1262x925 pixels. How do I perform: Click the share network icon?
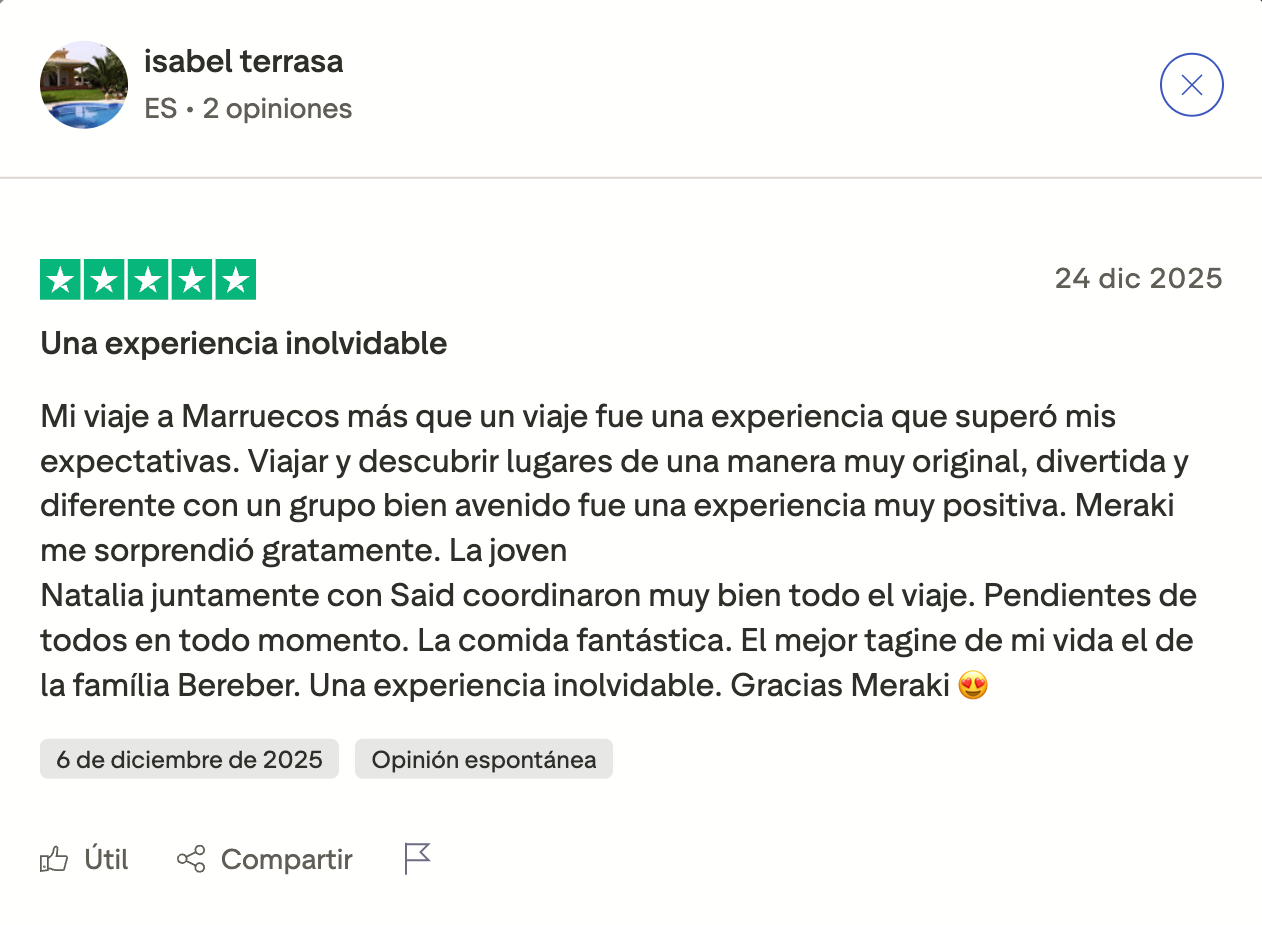191,859
